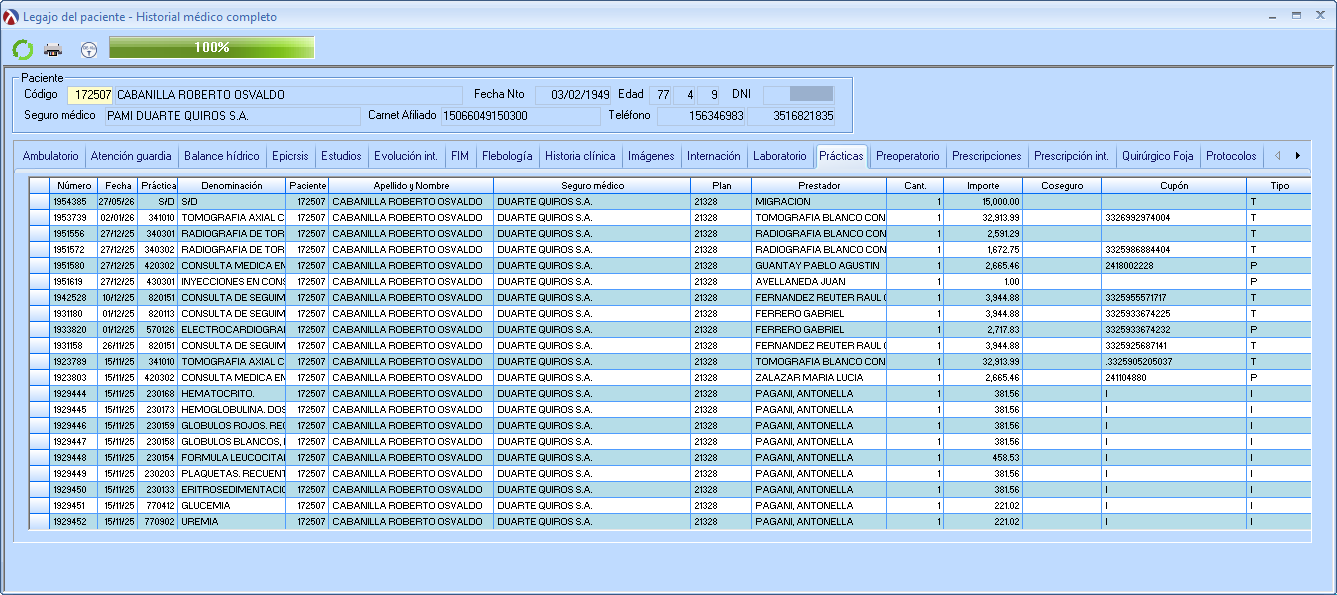Click the printer icon
The image size is (1337, 595).
53,49
